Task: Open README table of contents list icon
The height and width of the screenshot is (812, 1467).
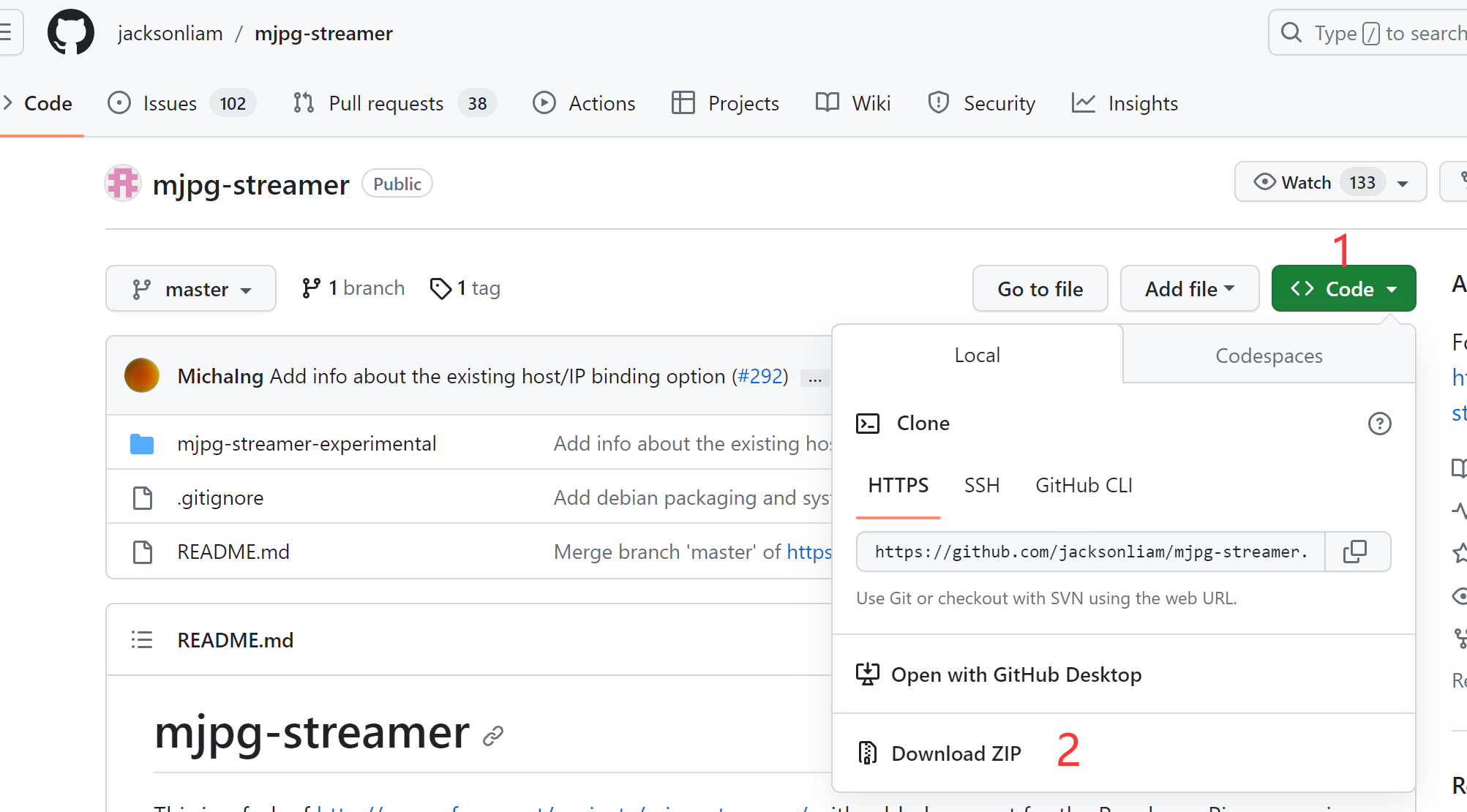Action: tap(142, 640)
